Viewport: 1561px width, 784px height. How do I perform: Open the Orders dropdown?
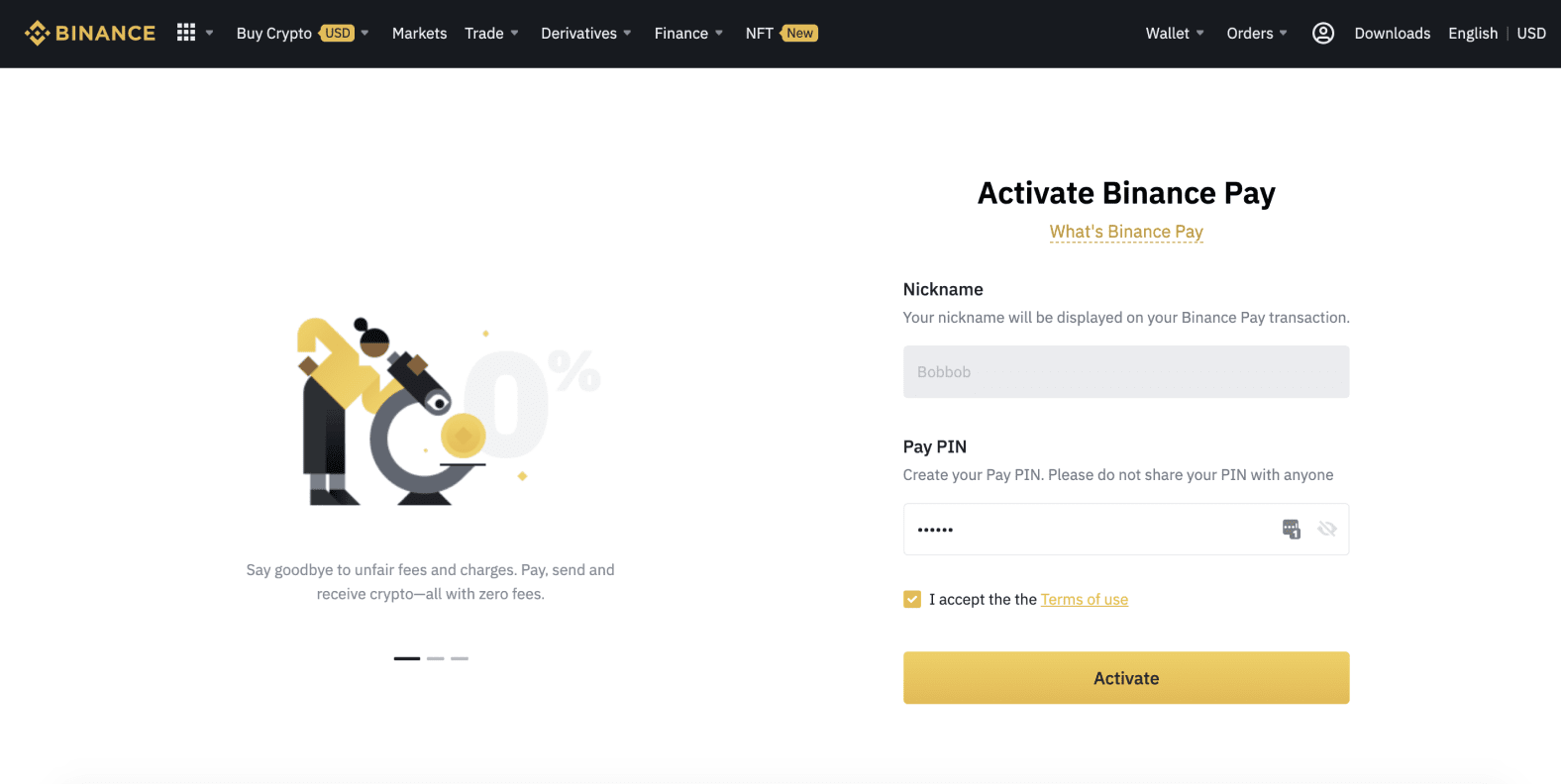tap(1257, 33)
